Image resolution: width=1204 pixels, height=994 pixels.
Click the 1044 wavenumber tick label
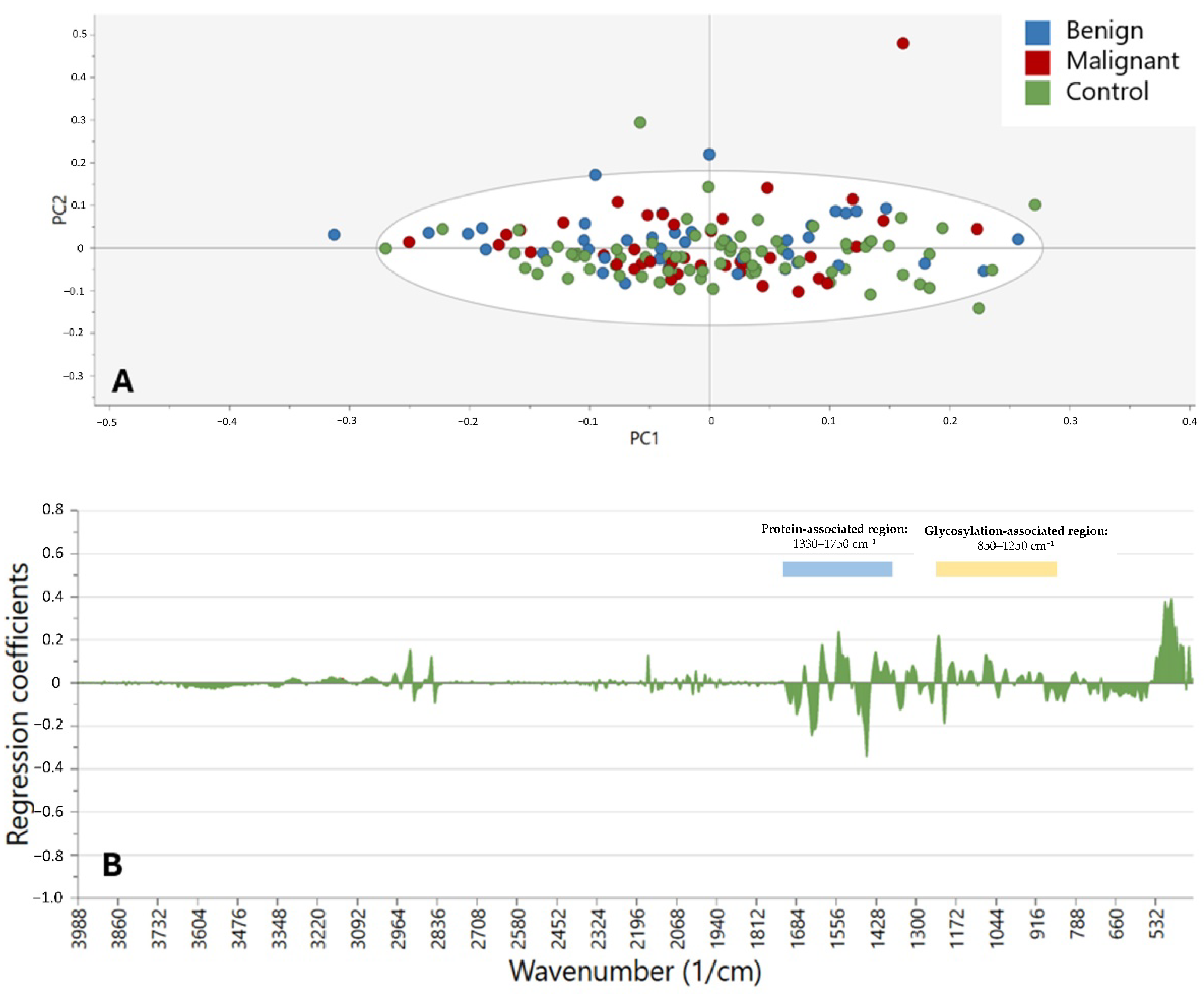(997, 928)
